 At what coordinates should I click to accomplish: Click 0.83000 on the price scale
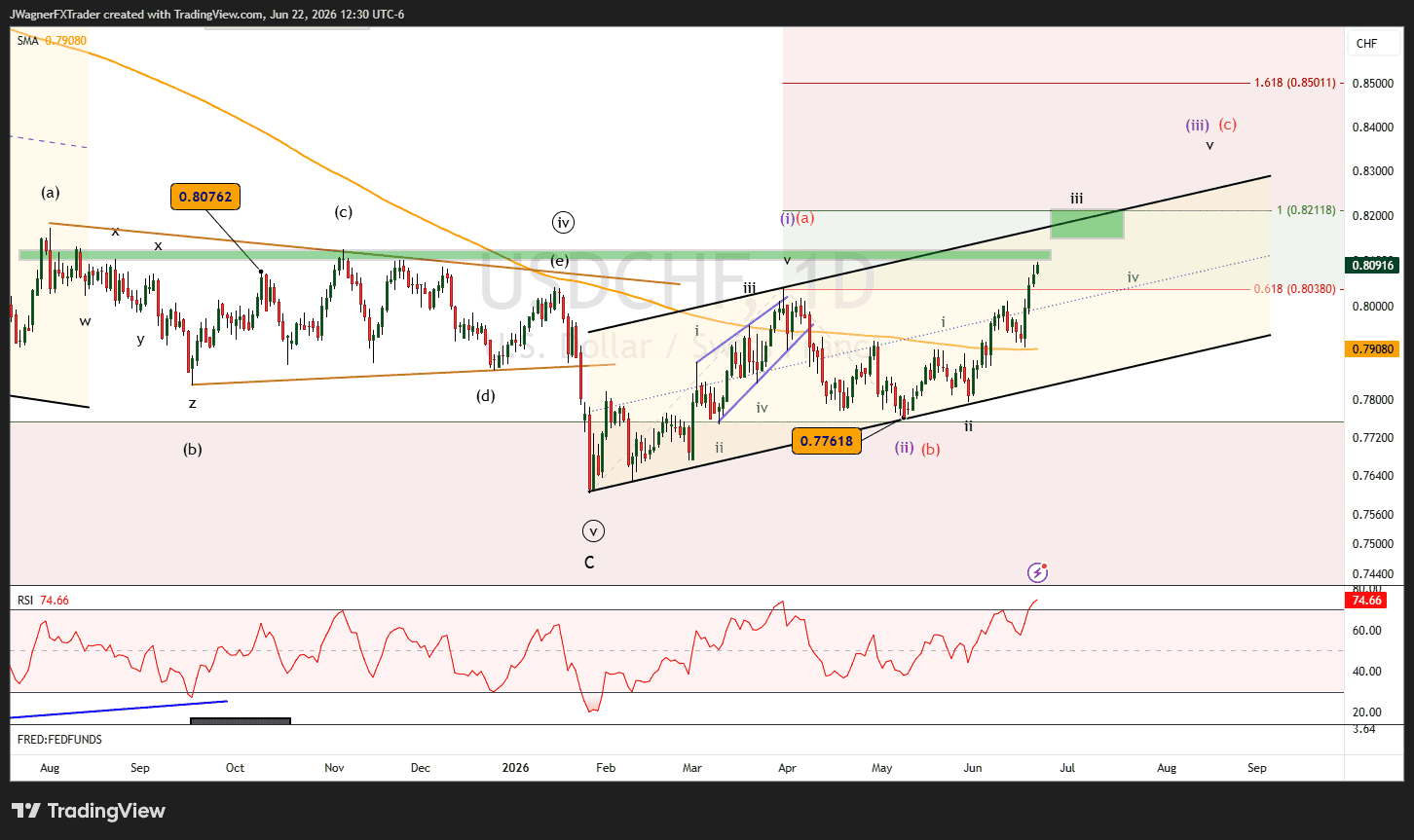pyautogui.click(x=1373, y=171)
